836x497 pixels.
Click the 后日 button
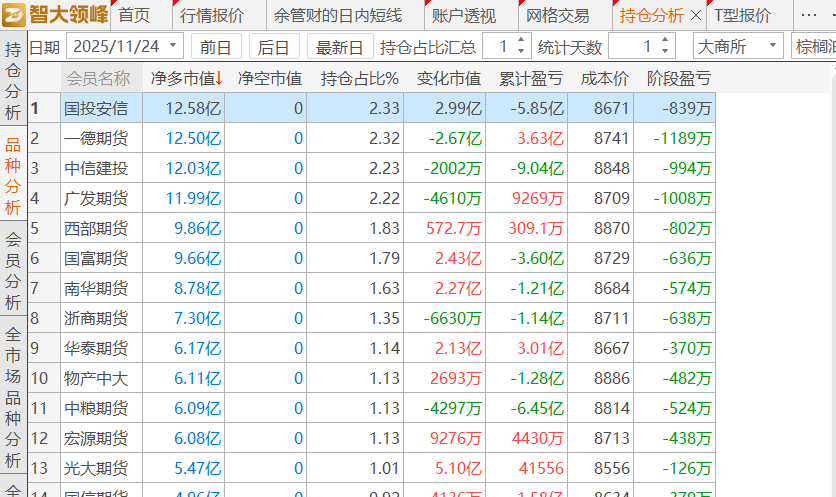coord(274,47)
